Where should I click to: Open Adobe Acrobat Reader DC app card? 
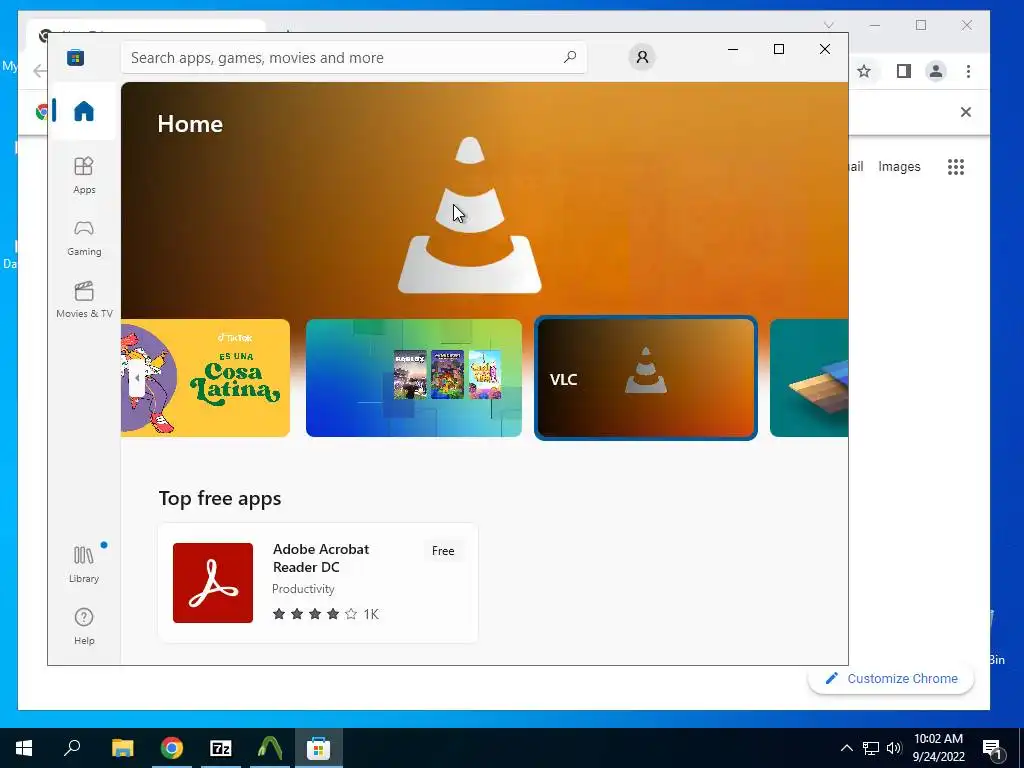(x=318, y=583)
